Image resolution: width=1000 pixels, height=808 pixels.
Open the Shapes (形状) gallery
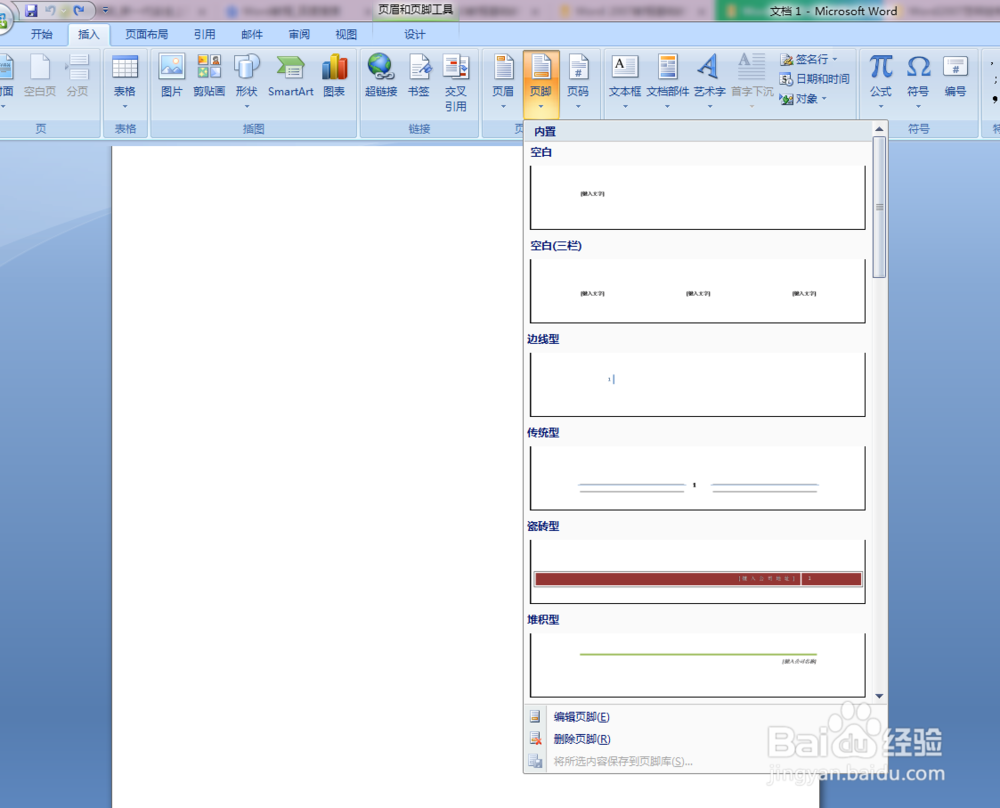[247, 82]
